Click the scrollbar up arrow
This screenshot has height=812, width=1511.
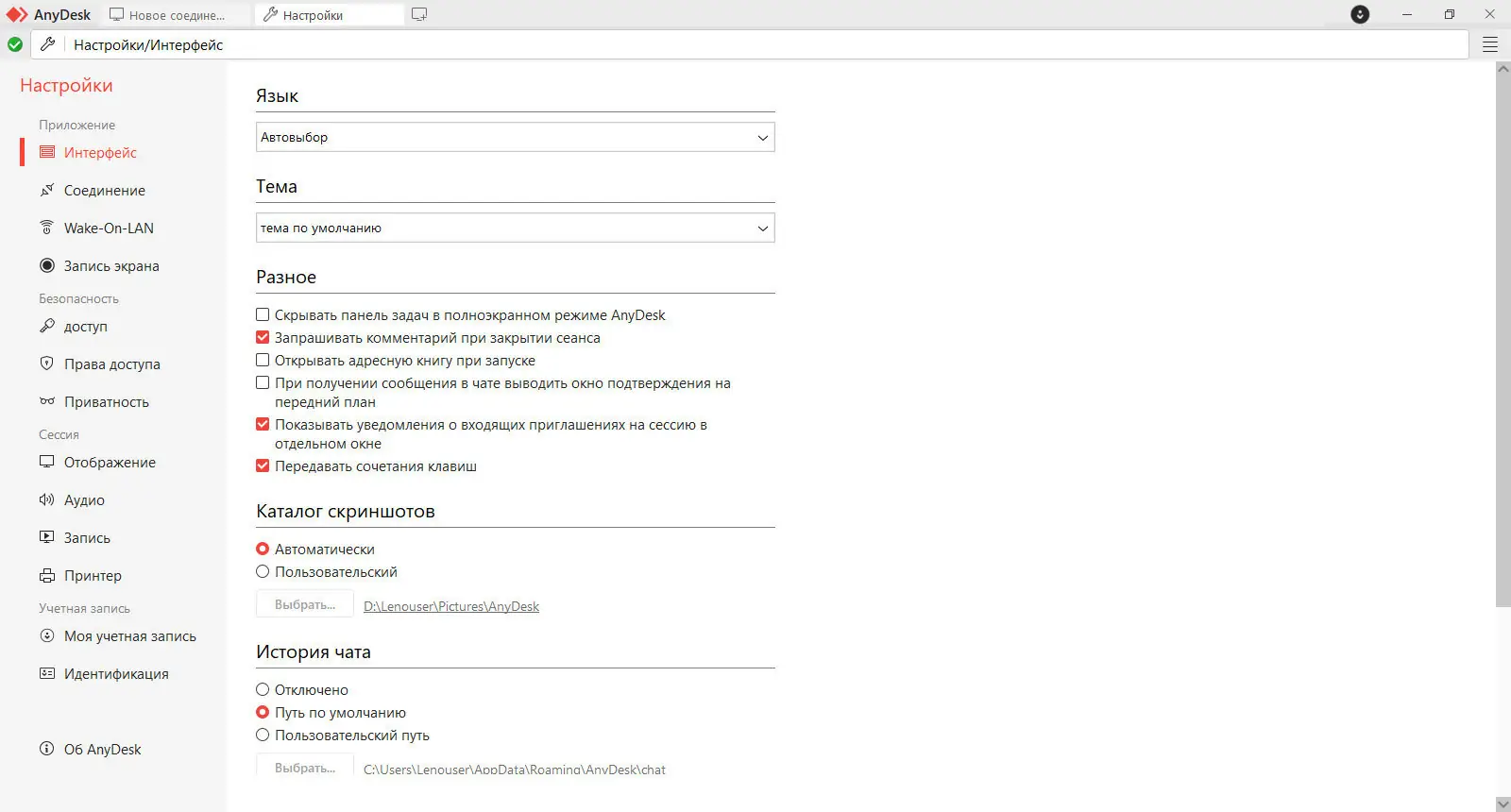pos(1503,68)
